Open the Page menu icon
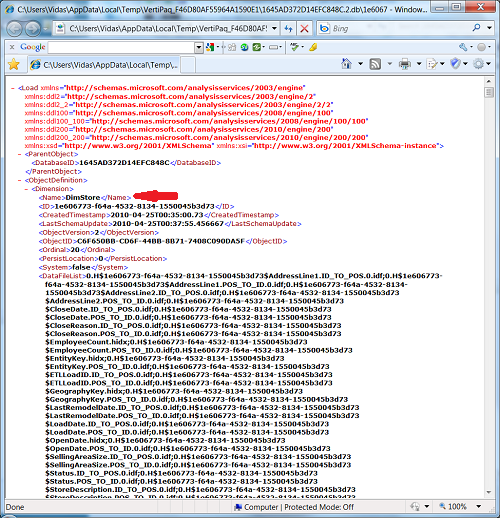This screenshot has height=518, width=500. tap(432, 64)
